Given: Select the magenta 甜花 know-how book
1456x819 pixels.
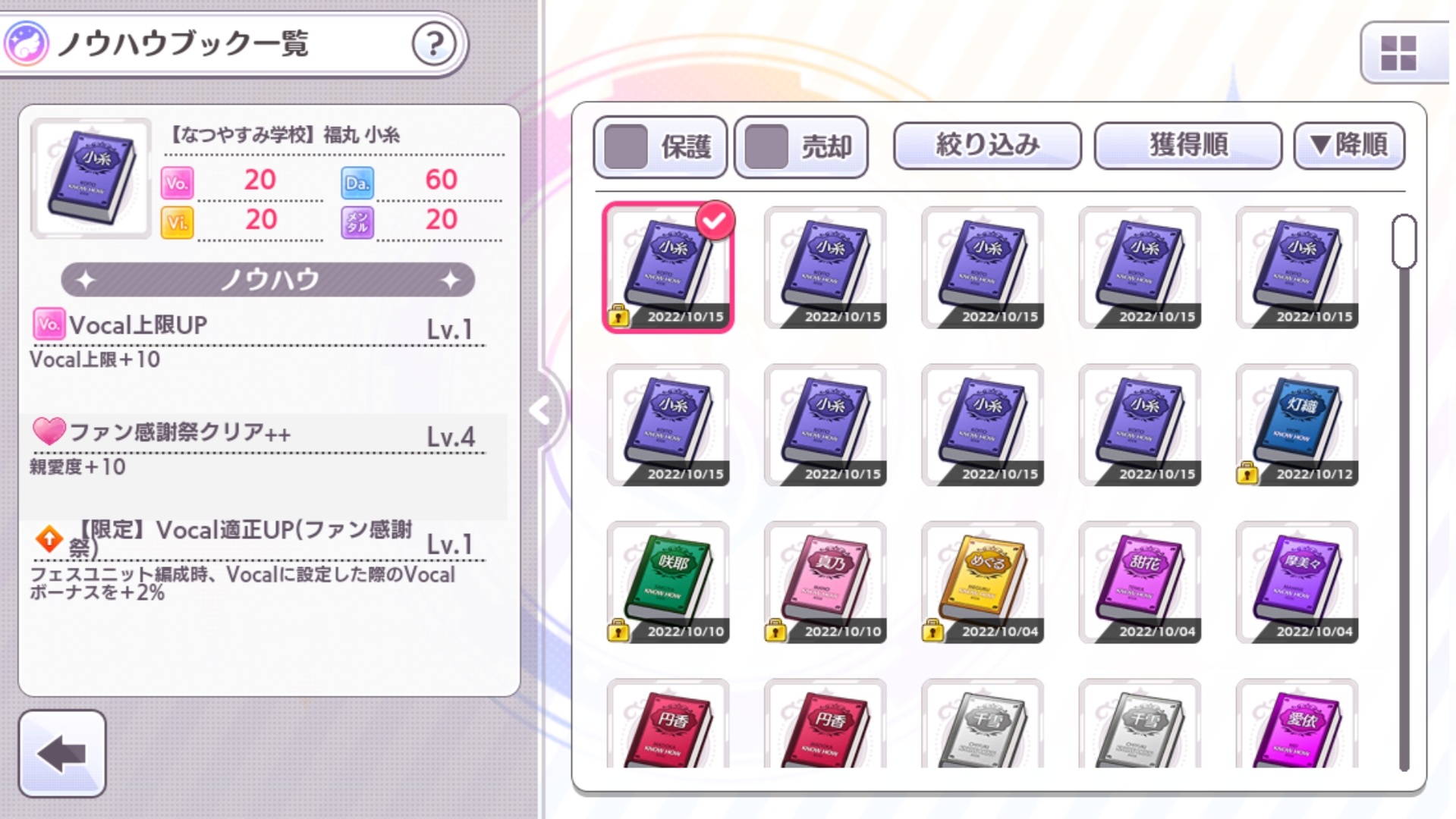Looking at the screenshot, I should tap(1140, 582).
